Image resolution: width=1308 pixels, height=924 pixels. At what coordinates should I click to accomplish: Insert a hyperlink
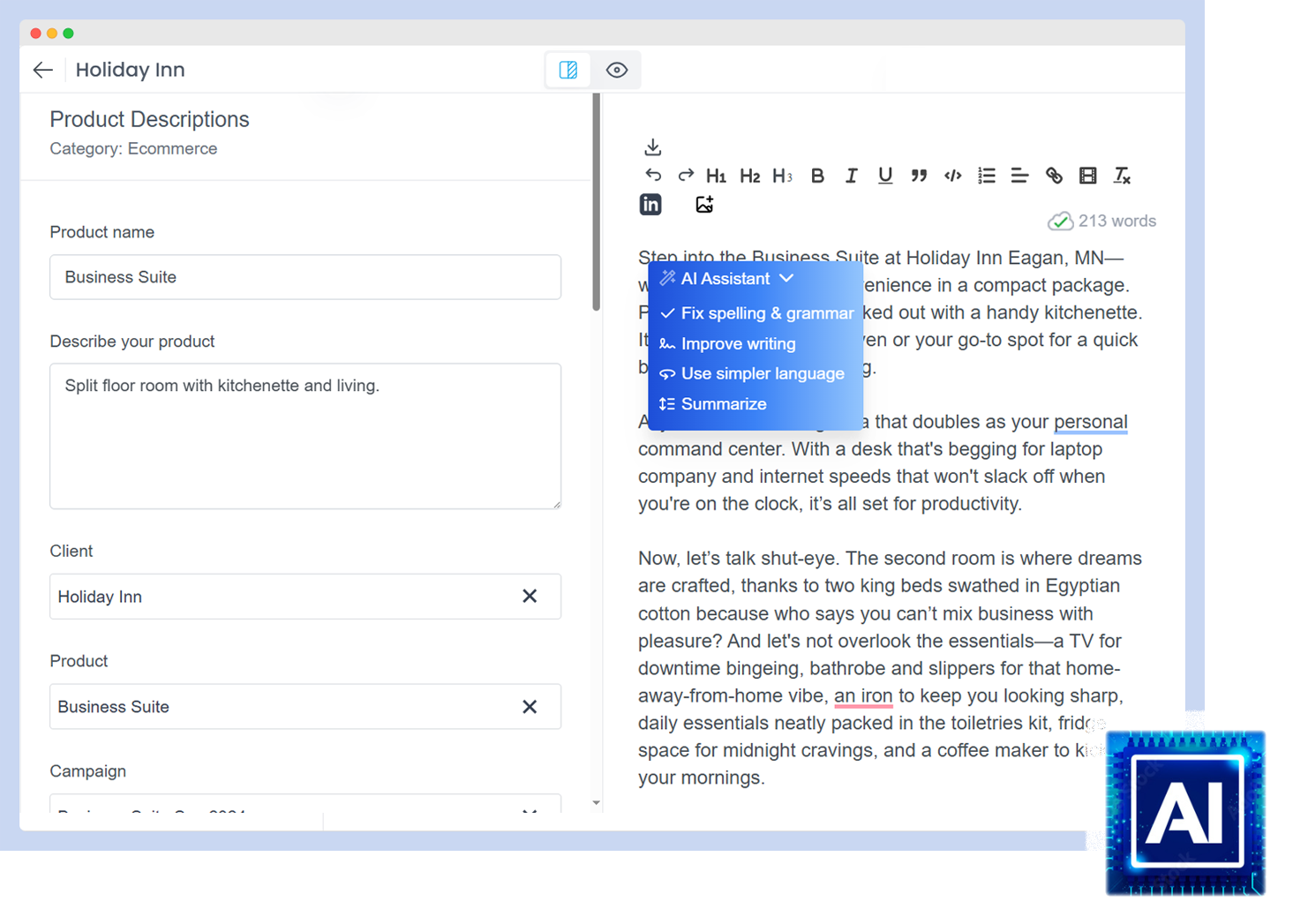[1054, 176]
